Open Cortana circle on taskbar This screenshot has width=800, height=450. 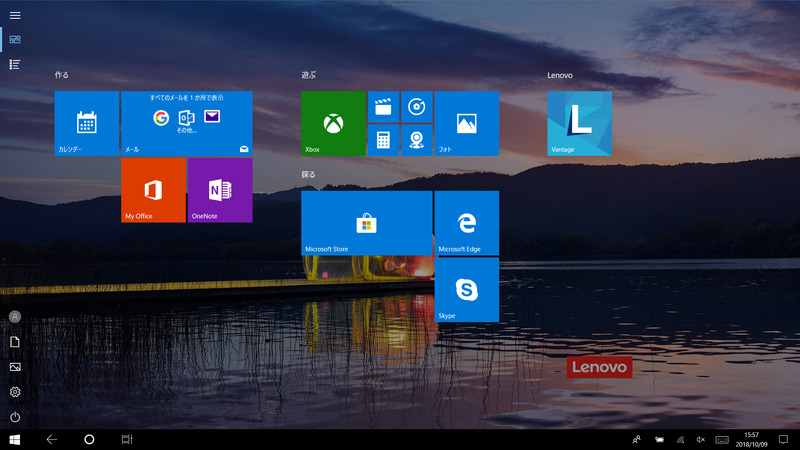89,439
